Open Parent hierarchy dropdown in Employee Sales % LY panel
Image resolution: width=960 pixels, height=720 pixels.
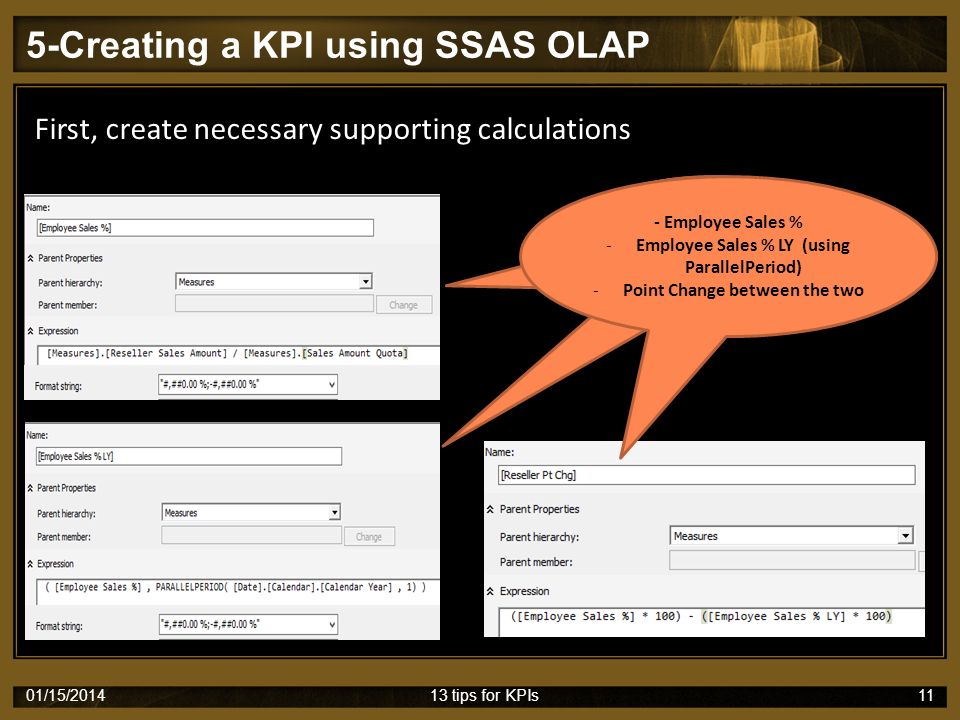[x=334, y=512]
